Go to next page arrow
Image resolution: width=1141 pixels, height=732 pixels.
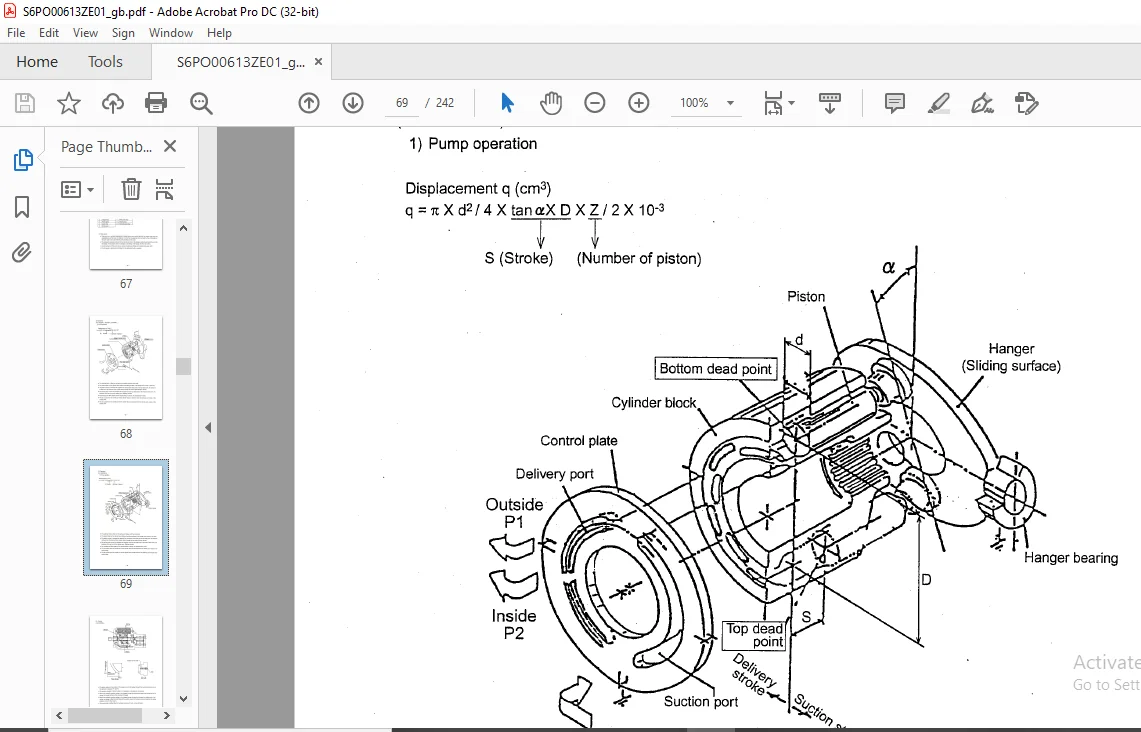pyautogui.click(x=353, y=103)
